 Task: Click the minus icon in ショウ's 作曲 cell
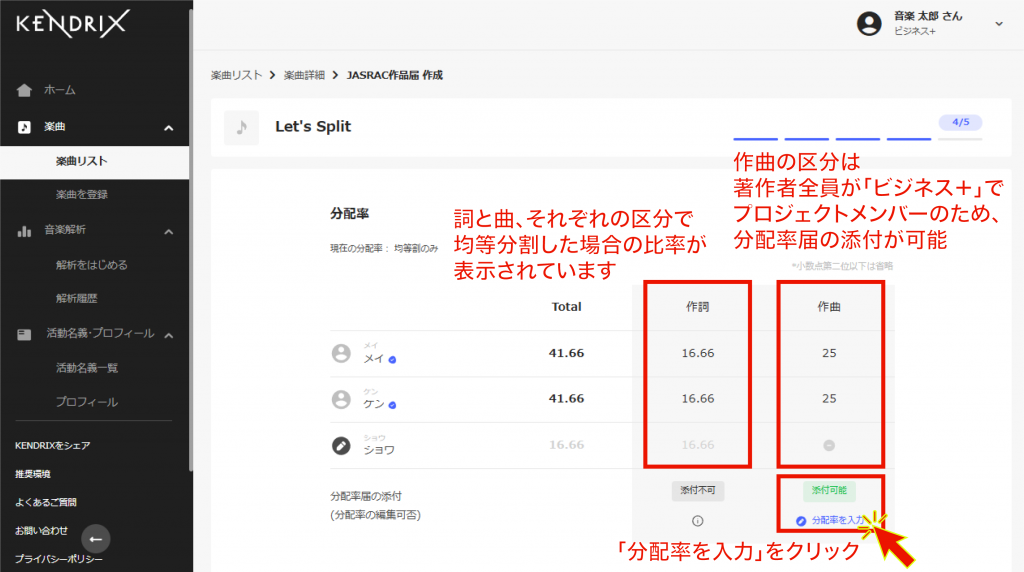(829, 446)
